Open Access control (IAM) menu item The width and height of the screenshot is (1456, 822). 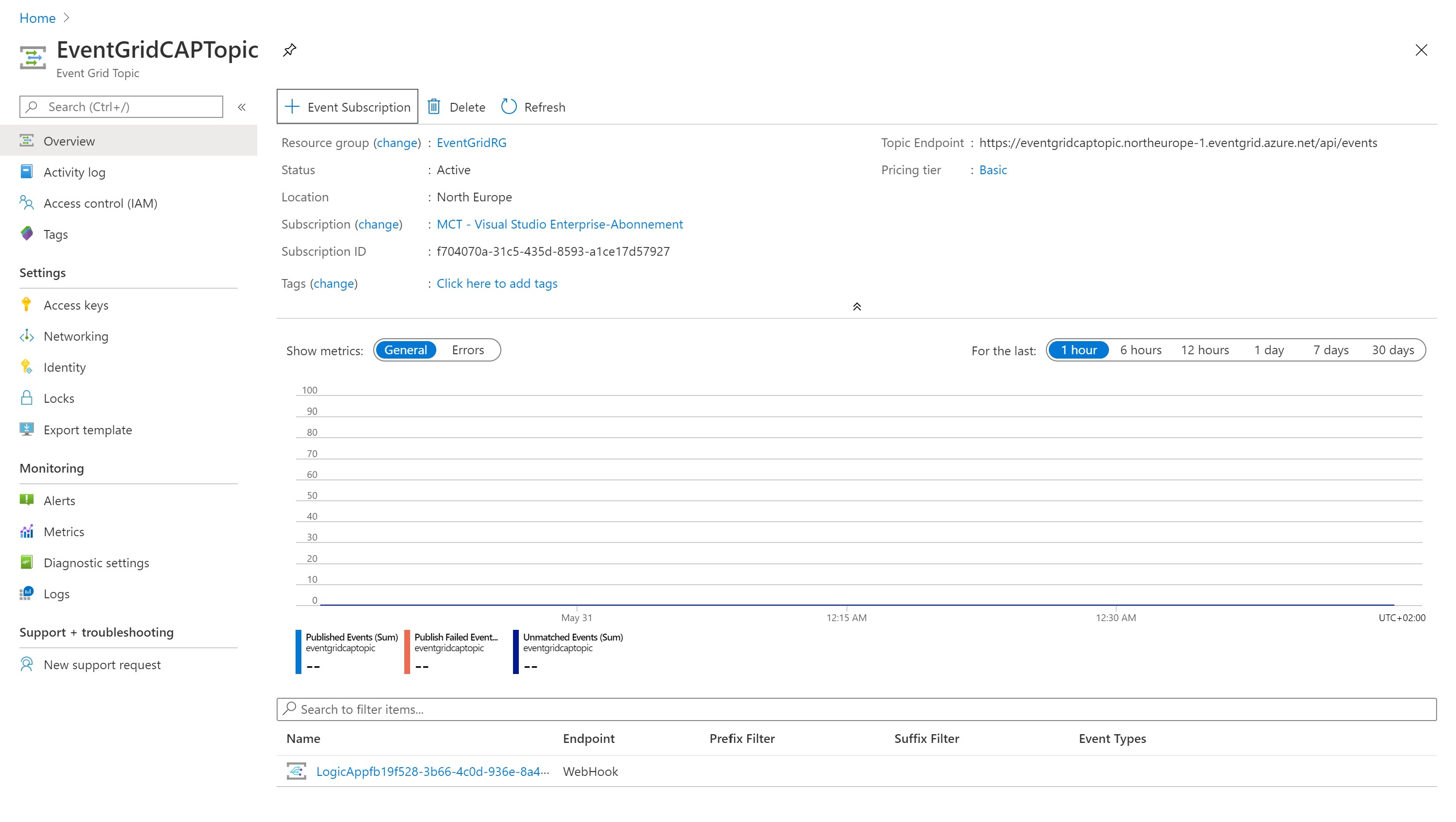(100, 203)
